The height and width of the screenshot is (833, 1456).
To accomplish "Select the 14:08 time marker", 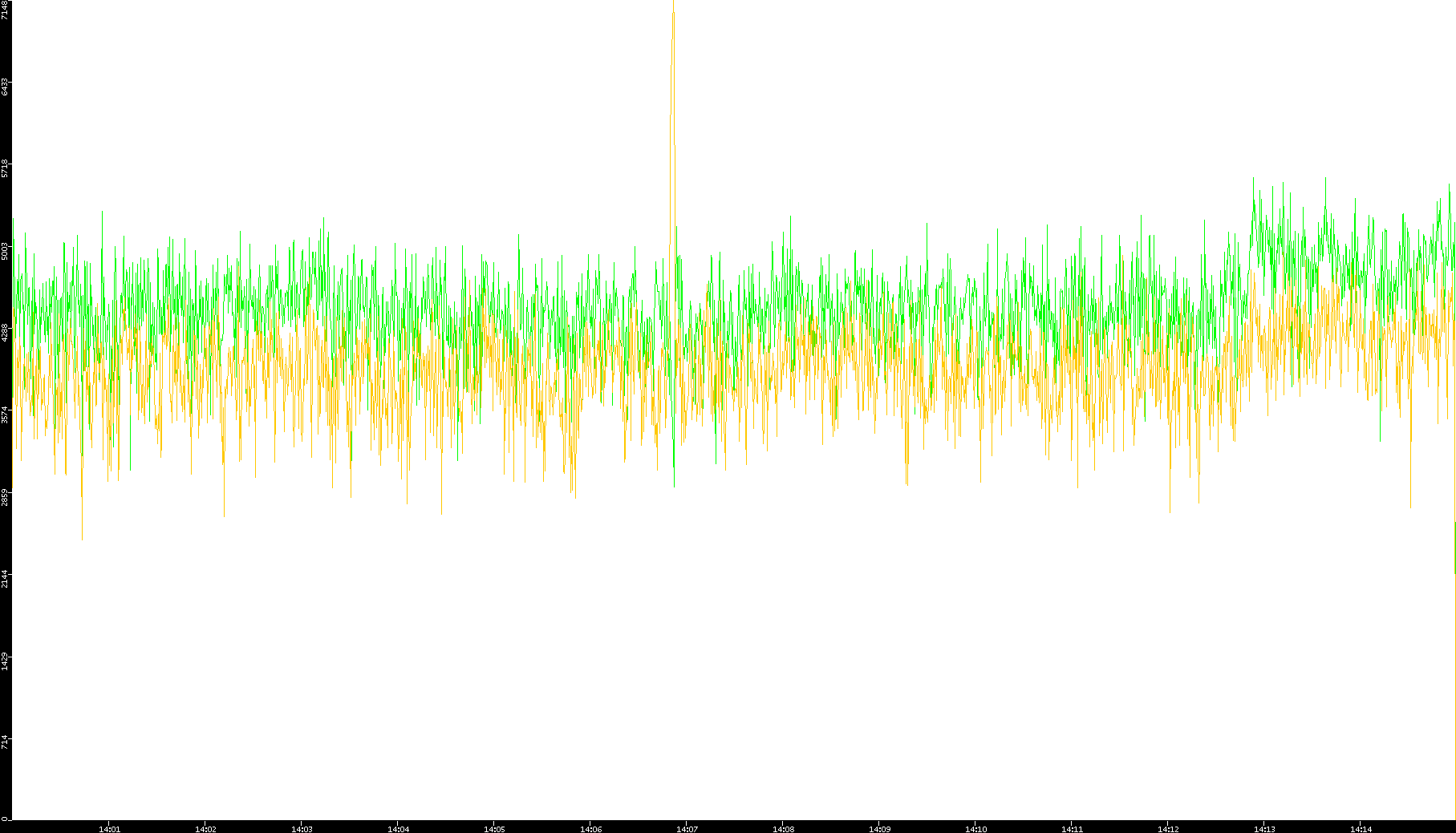I will point(783,828).
